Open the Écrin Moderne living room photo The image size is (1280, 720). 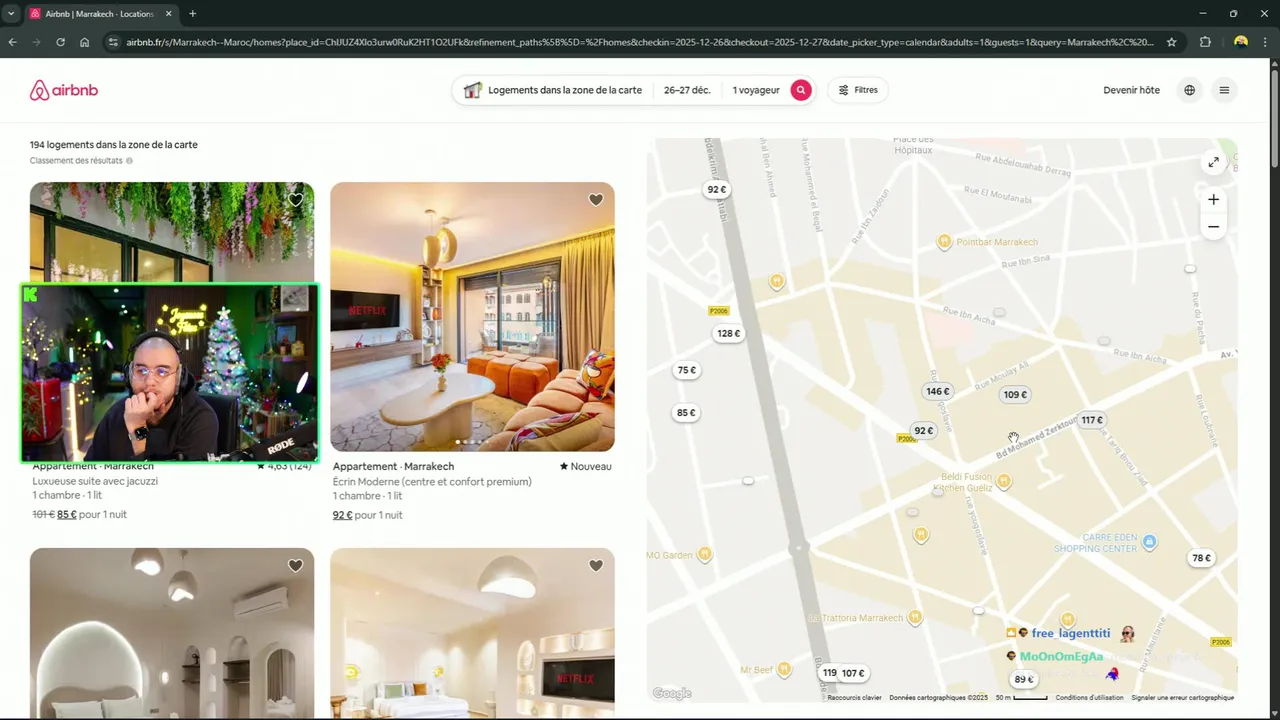pos(472,316)
